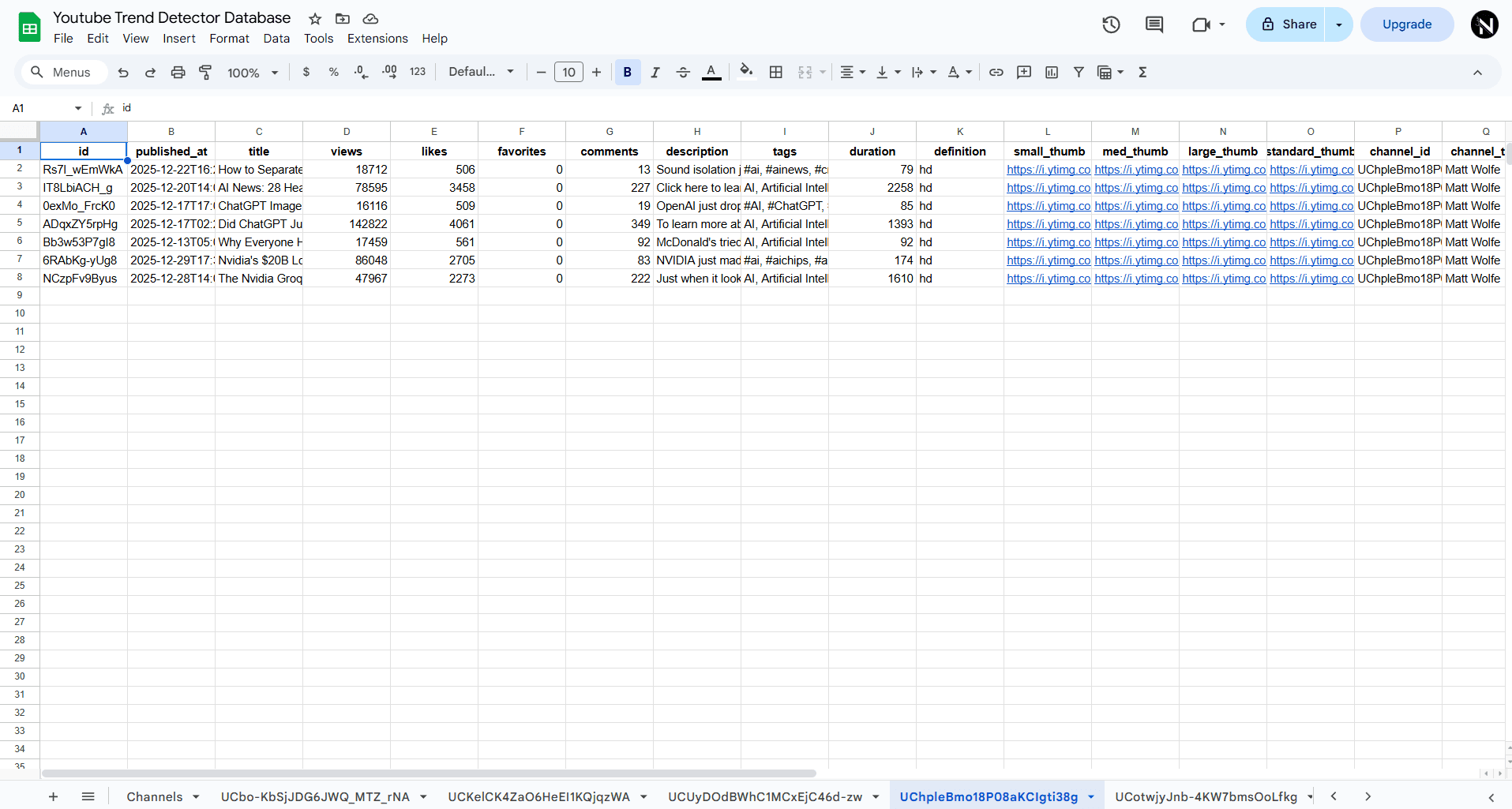1512x809 pixels.
Task: Open vertical align dropdown
Action: [888, 73]
